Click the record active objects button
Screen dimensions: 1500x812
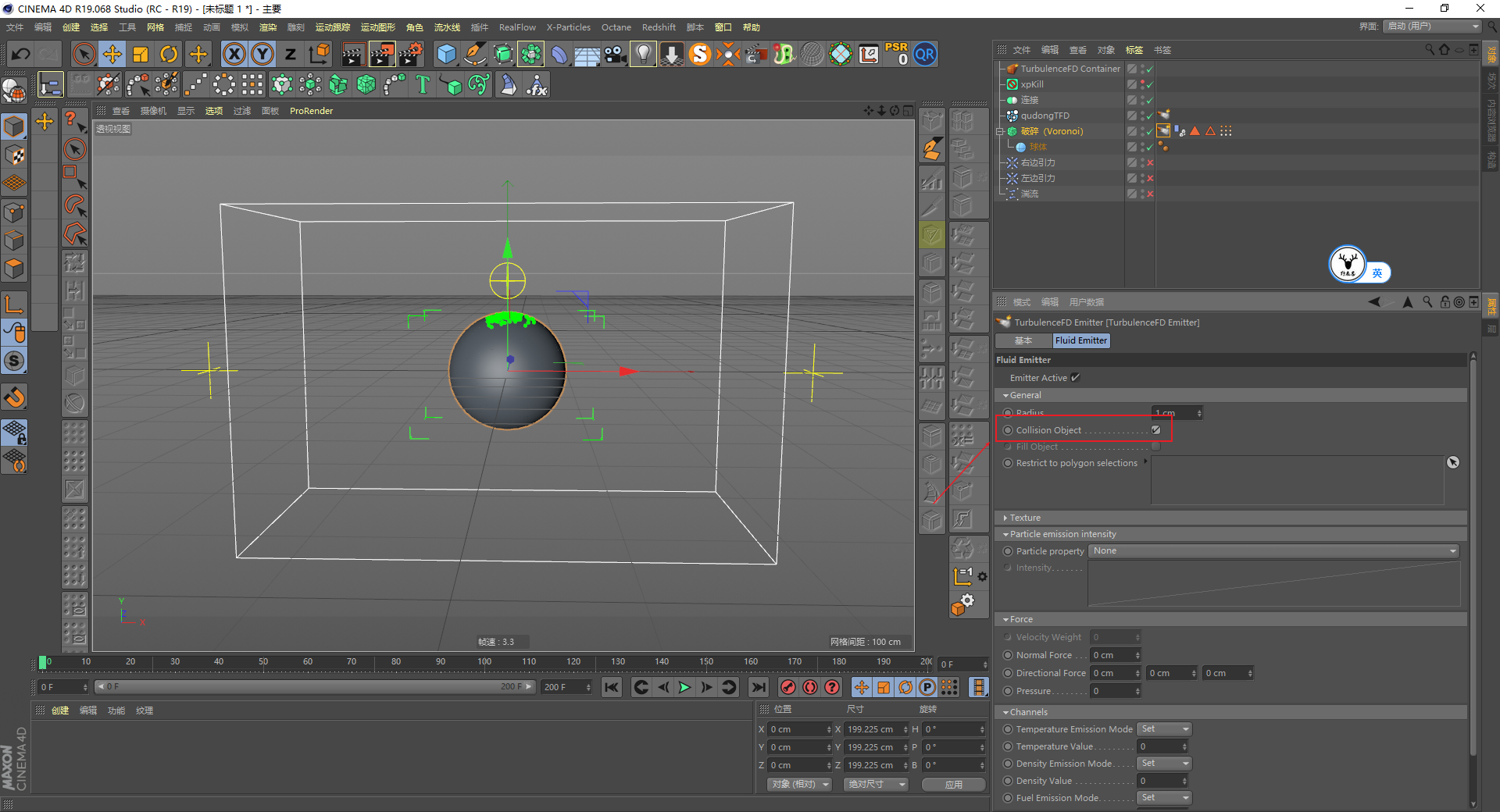[788, 687]
